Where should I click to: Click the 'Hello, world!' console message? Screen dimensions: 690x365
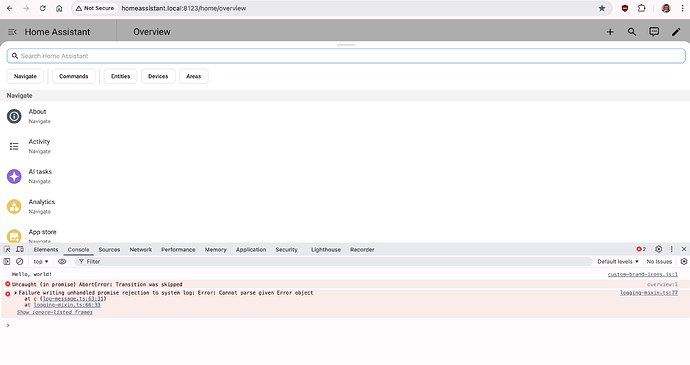[x=32, y=274]
